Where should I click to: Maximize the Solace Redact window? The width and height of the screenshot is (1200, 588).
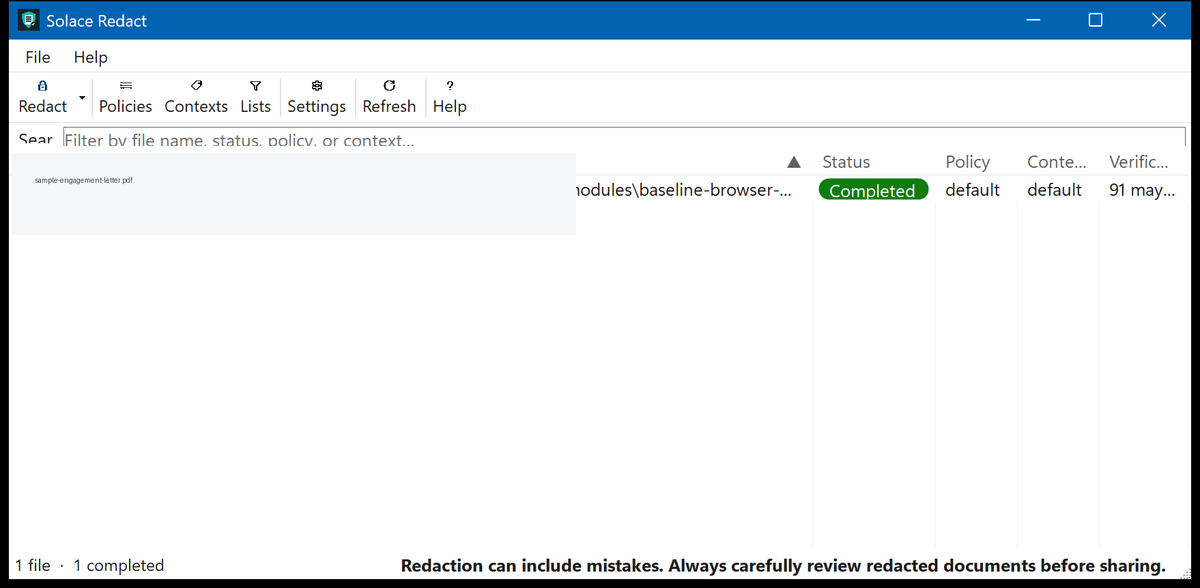click(1095, 20)
